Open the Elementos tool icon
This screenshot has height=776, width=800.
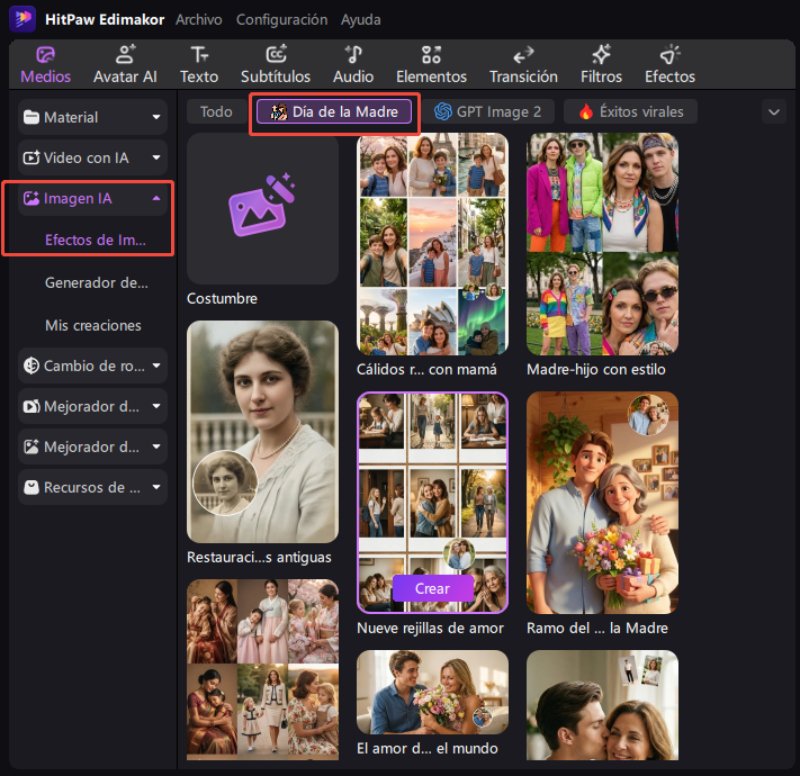click(x=431, y=55)
